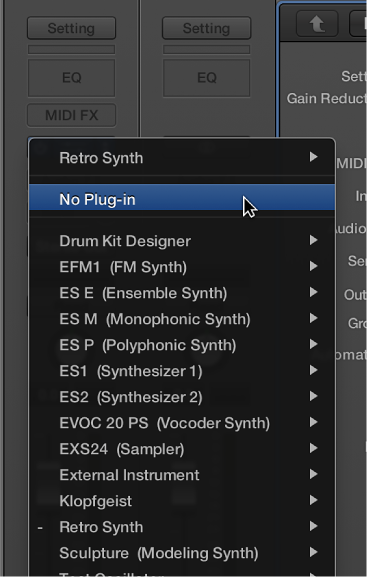Click the MIDI FX slot

point(72,115)
